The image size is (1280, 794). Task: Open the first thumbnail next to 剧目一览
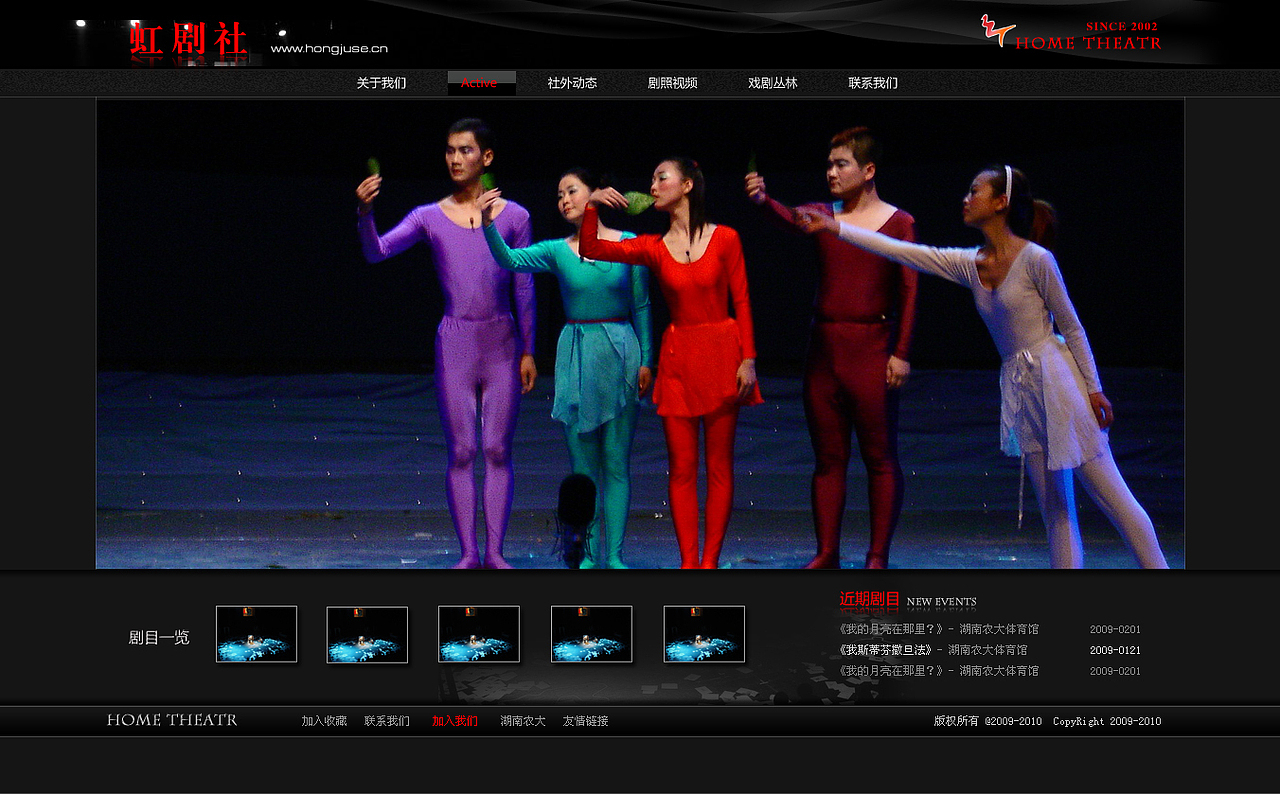pyautogui.click(x=257, y=634)
